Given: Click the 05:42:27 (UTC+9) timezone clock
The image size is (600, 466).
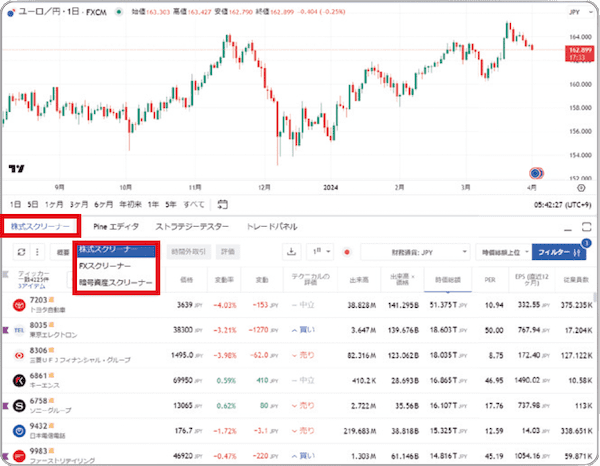Looking at the screenshot, I should click(x=562, y=205).
